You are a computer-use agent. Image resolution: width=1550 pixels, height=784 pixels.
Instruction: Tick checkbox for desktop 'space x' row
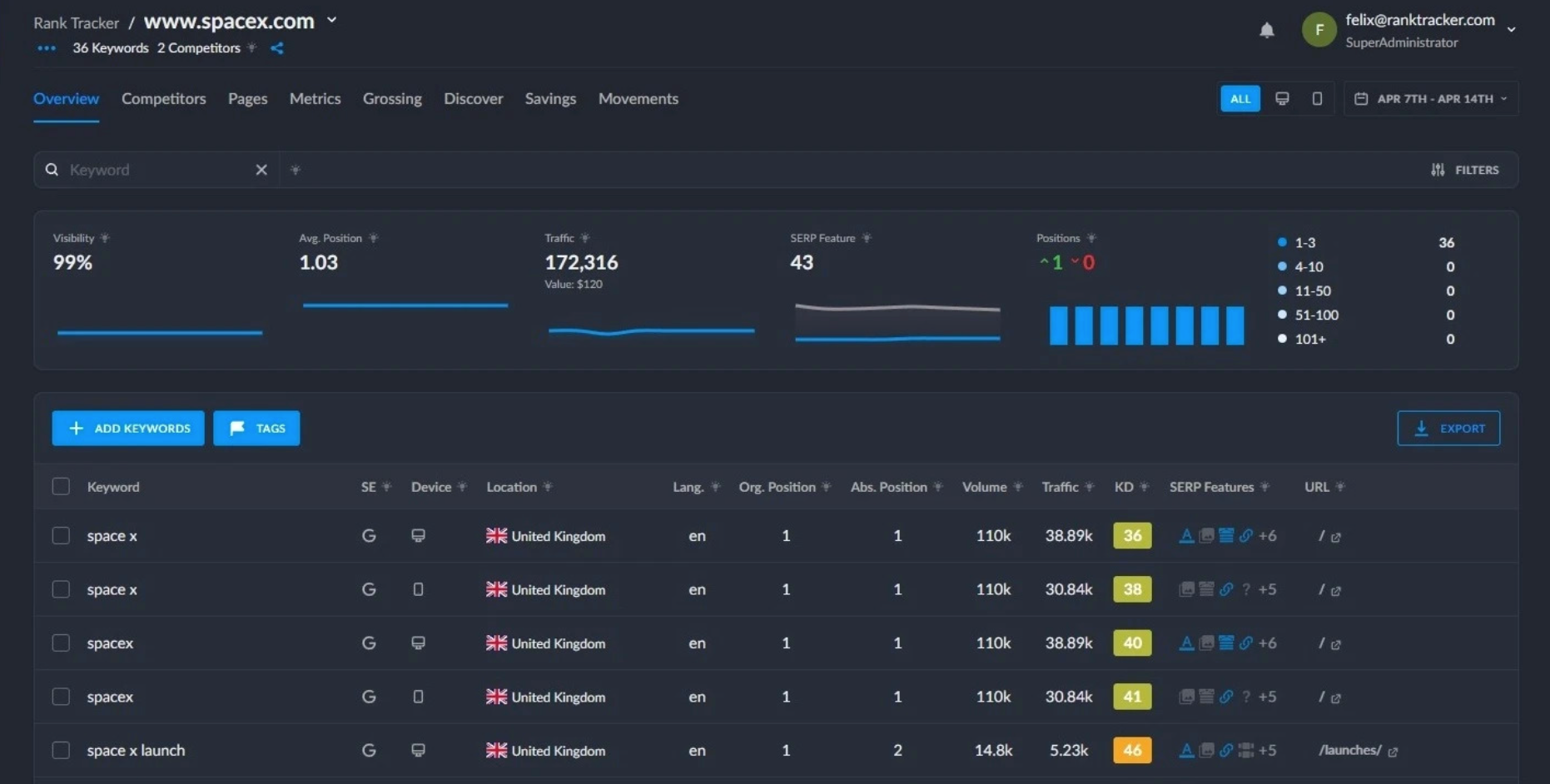pos(61,535)
